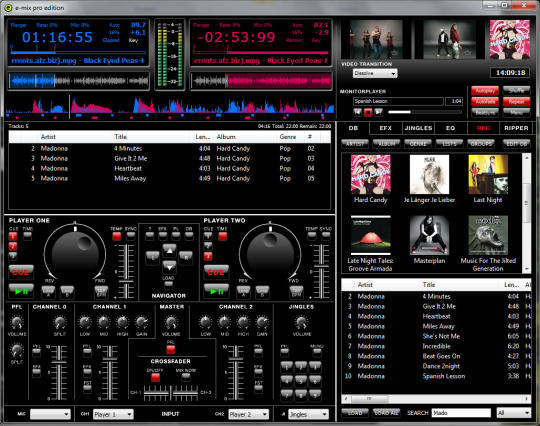Click Player One Loop B button

[x=67, y=292]
